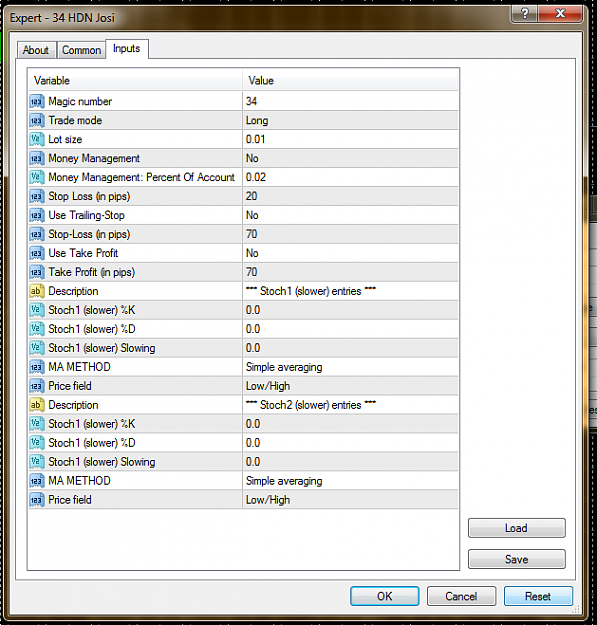The width and height of the screenshot is (597, 625).
Task: Click the Use Trailing-Stop variable name
Action: pyautogui.click(x=86, y=215)
